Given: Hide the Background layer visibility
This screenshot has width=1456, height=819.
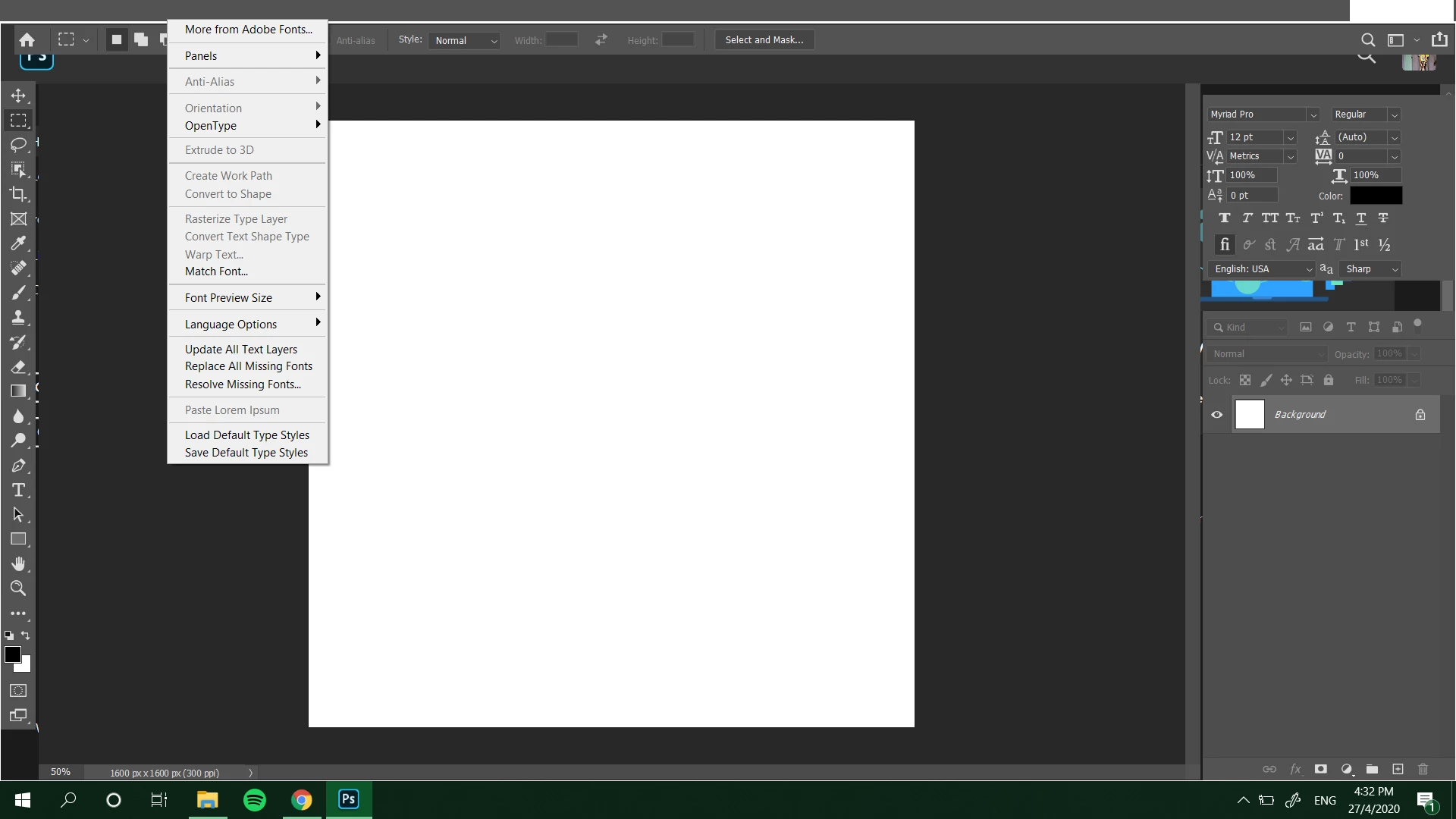Looking at the screenshot, I should 1217,415.
